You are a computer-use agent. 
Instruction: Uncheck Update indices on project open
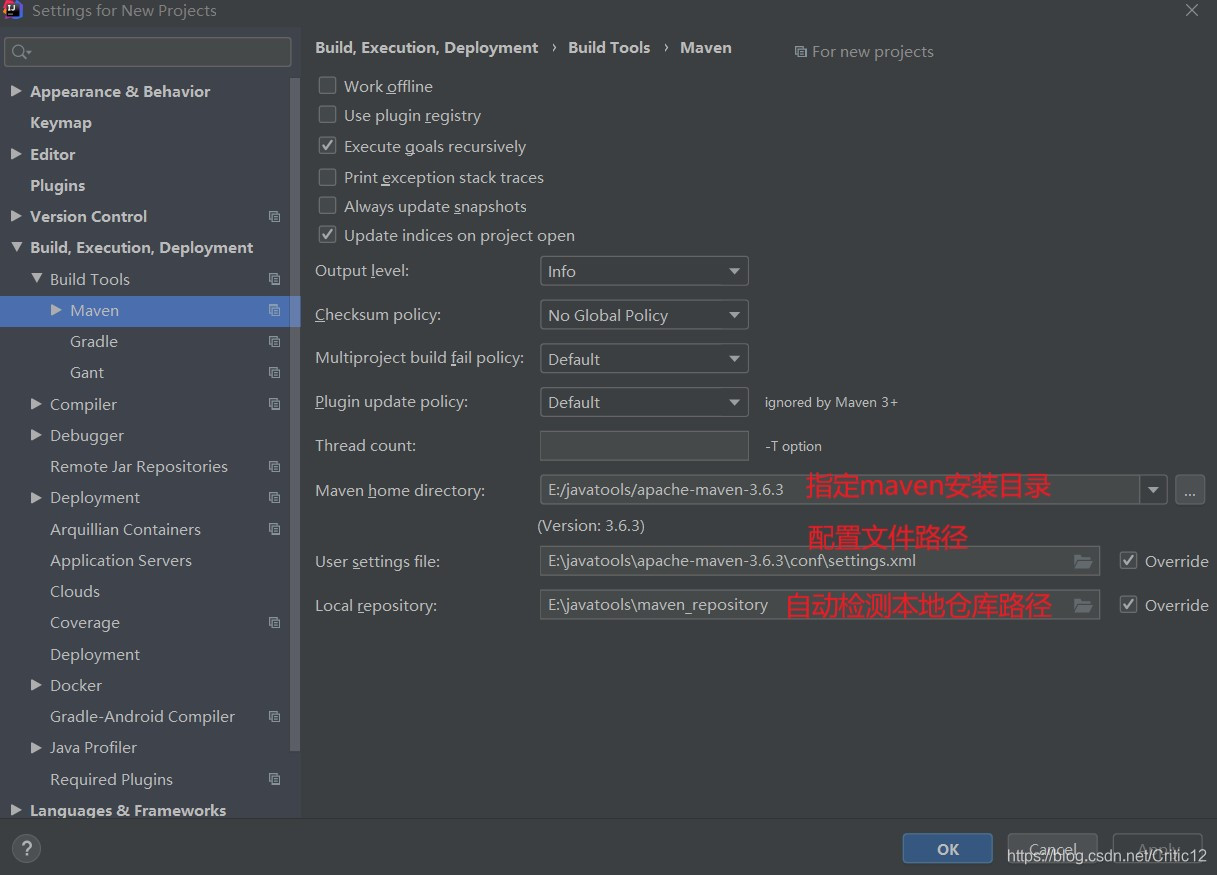[327, 235]
